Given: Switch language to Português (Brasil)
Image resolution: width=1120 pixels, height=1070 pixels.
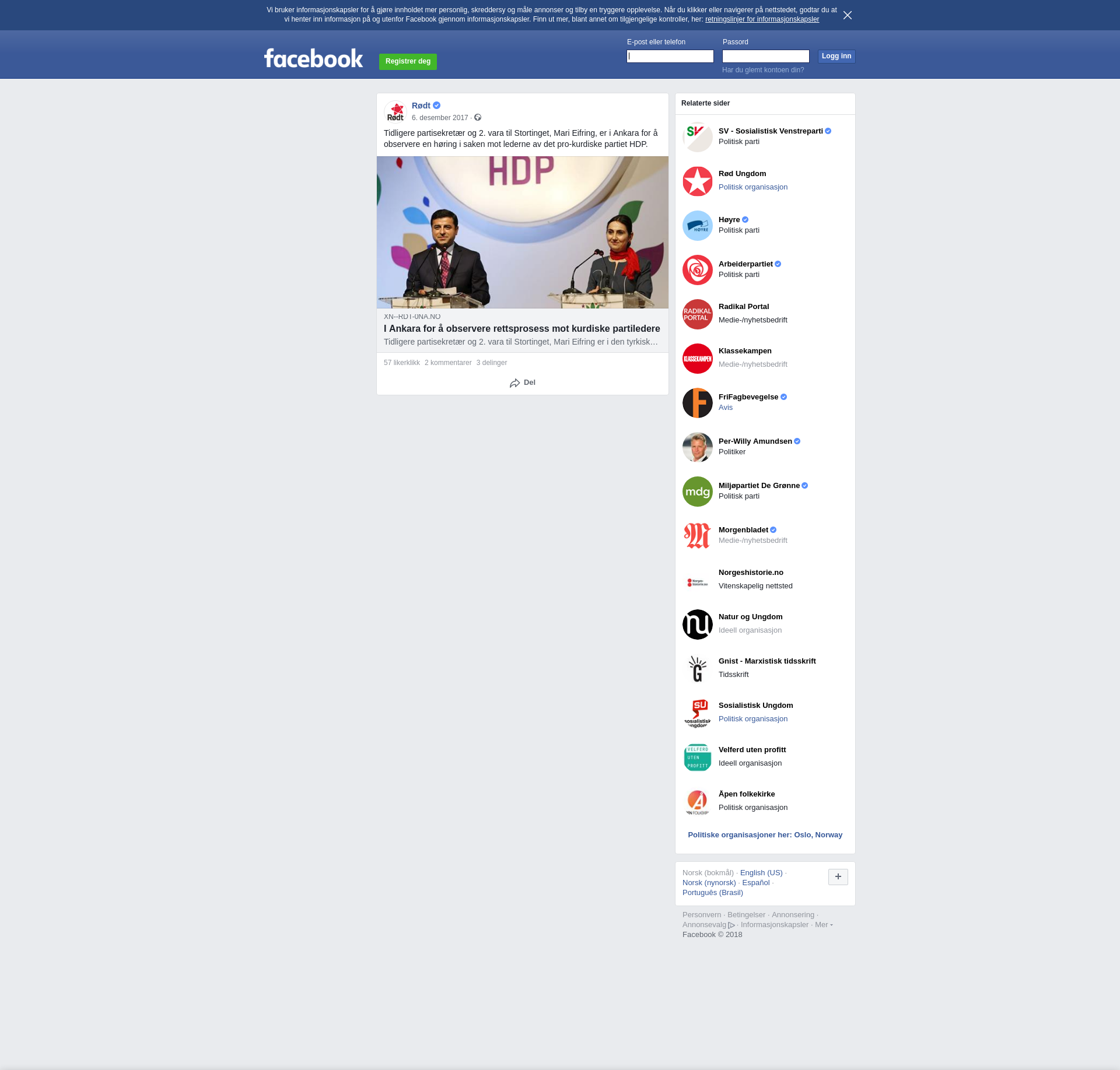Looking at the screenshot, I should (713, 893).
